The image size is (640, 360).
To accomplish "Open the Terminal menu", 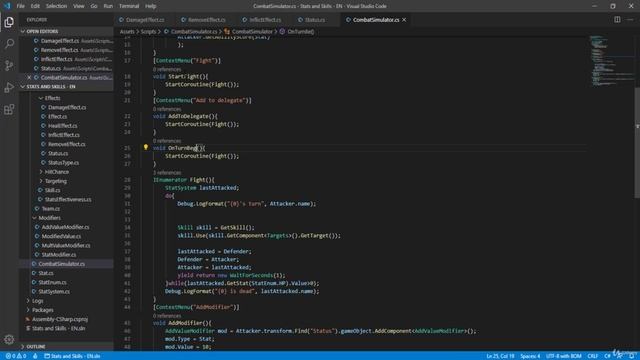I will (129, 6).
